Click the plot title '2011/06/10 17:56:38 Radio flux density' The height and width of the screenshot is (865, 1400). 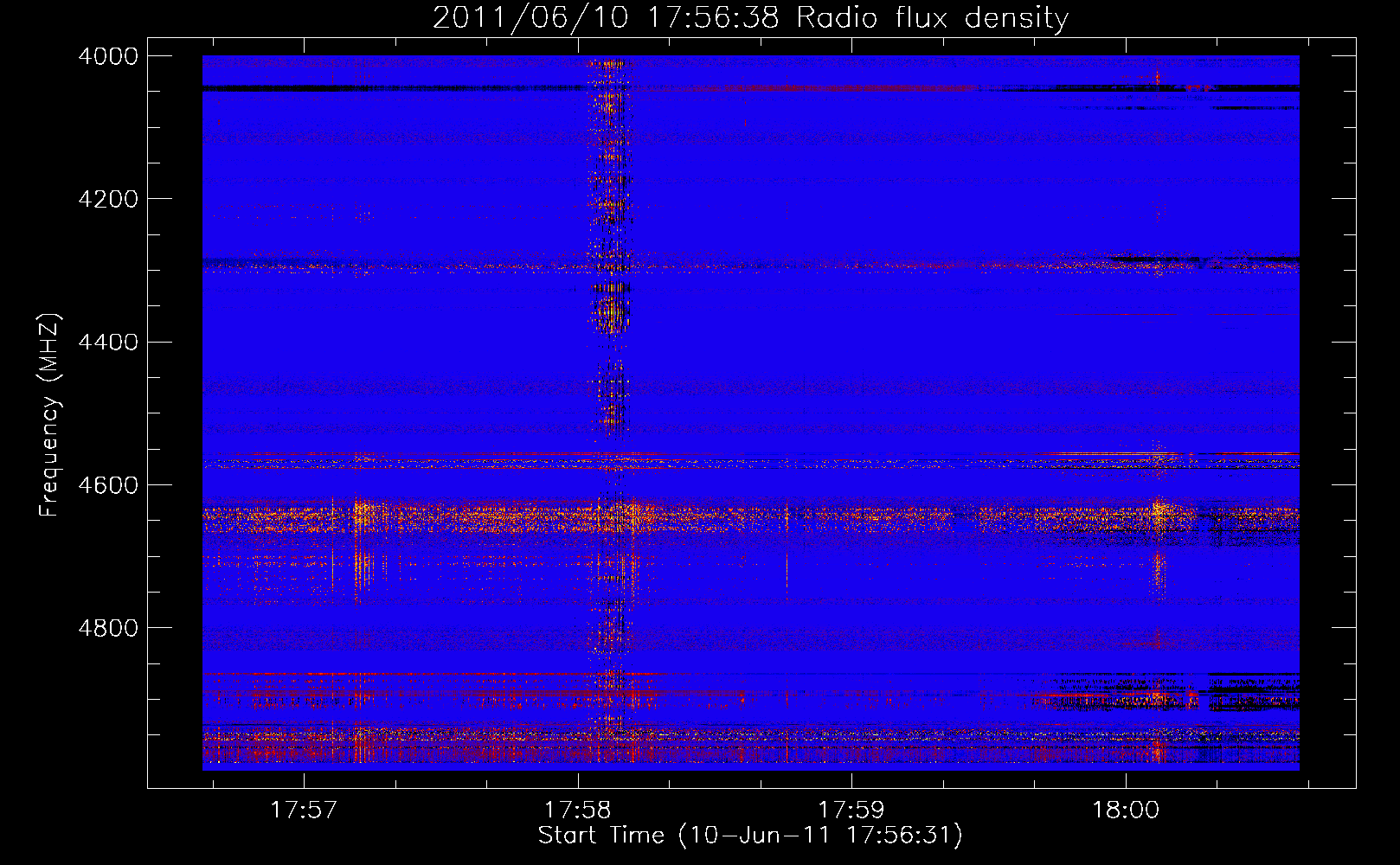coord(751,17)
